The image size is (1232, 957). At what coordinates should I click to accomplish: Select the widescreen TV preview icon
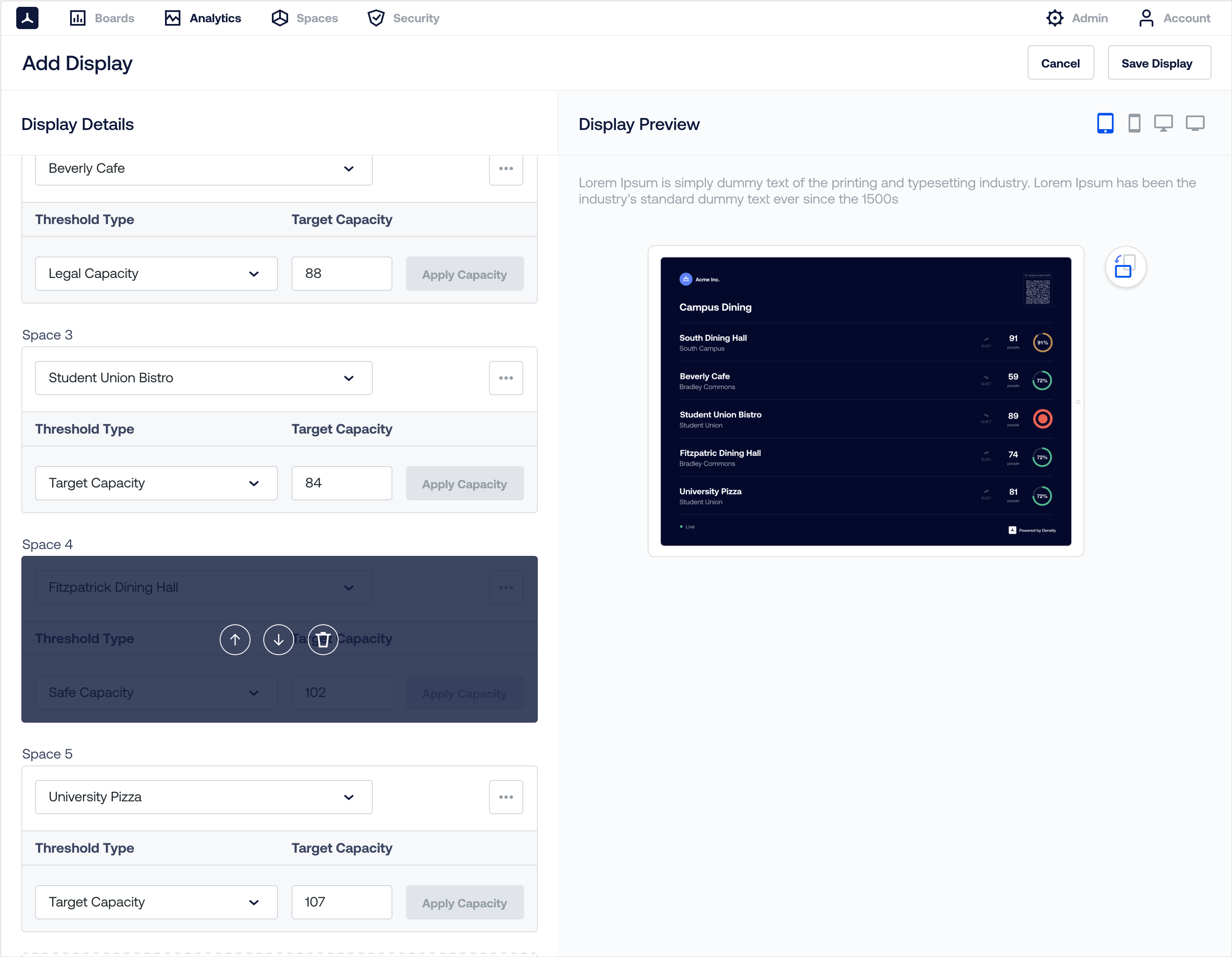[1194, 123]
